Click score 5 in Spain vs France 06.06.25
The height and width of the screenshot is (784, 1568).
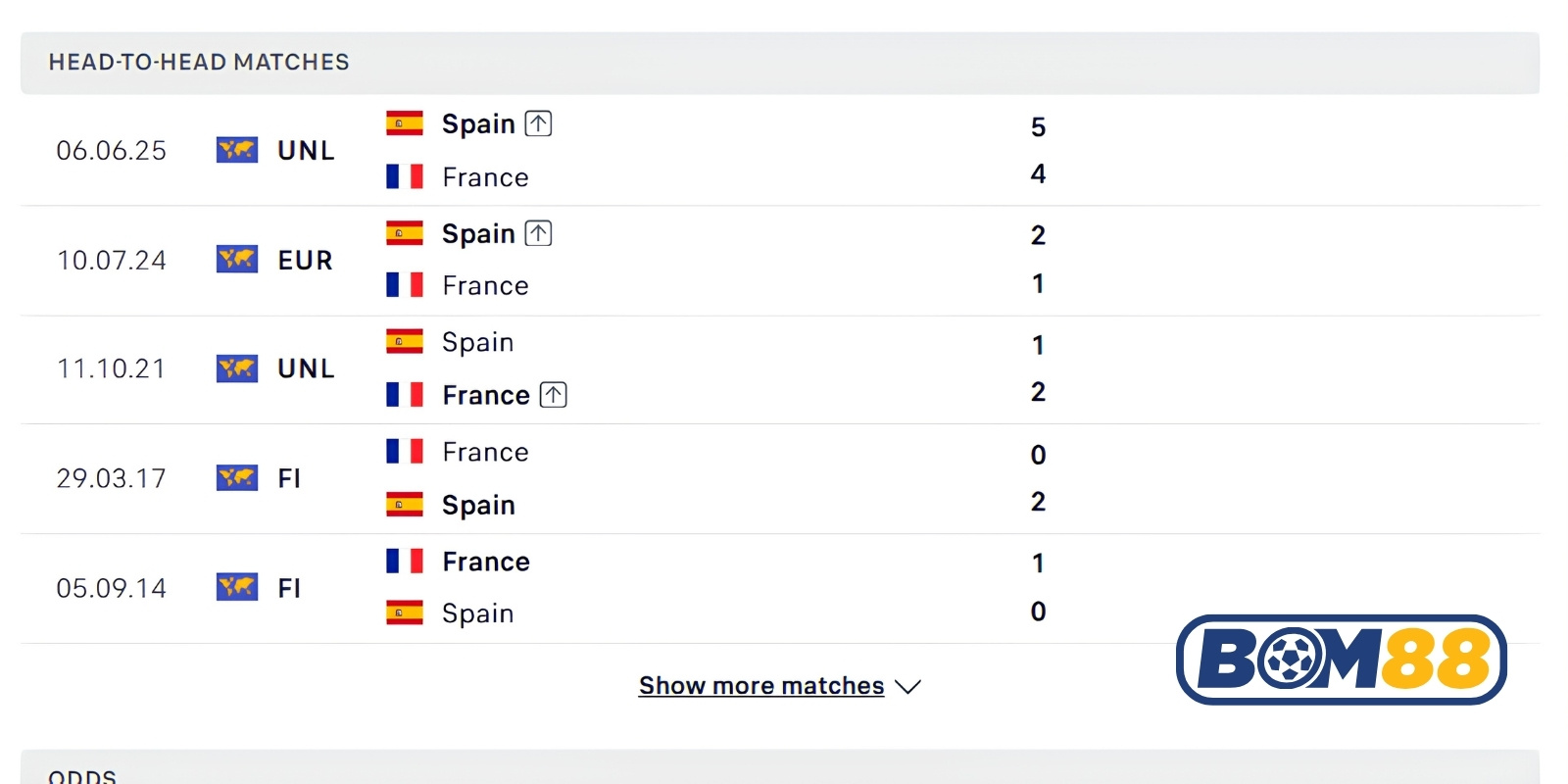click(1039, 127)
